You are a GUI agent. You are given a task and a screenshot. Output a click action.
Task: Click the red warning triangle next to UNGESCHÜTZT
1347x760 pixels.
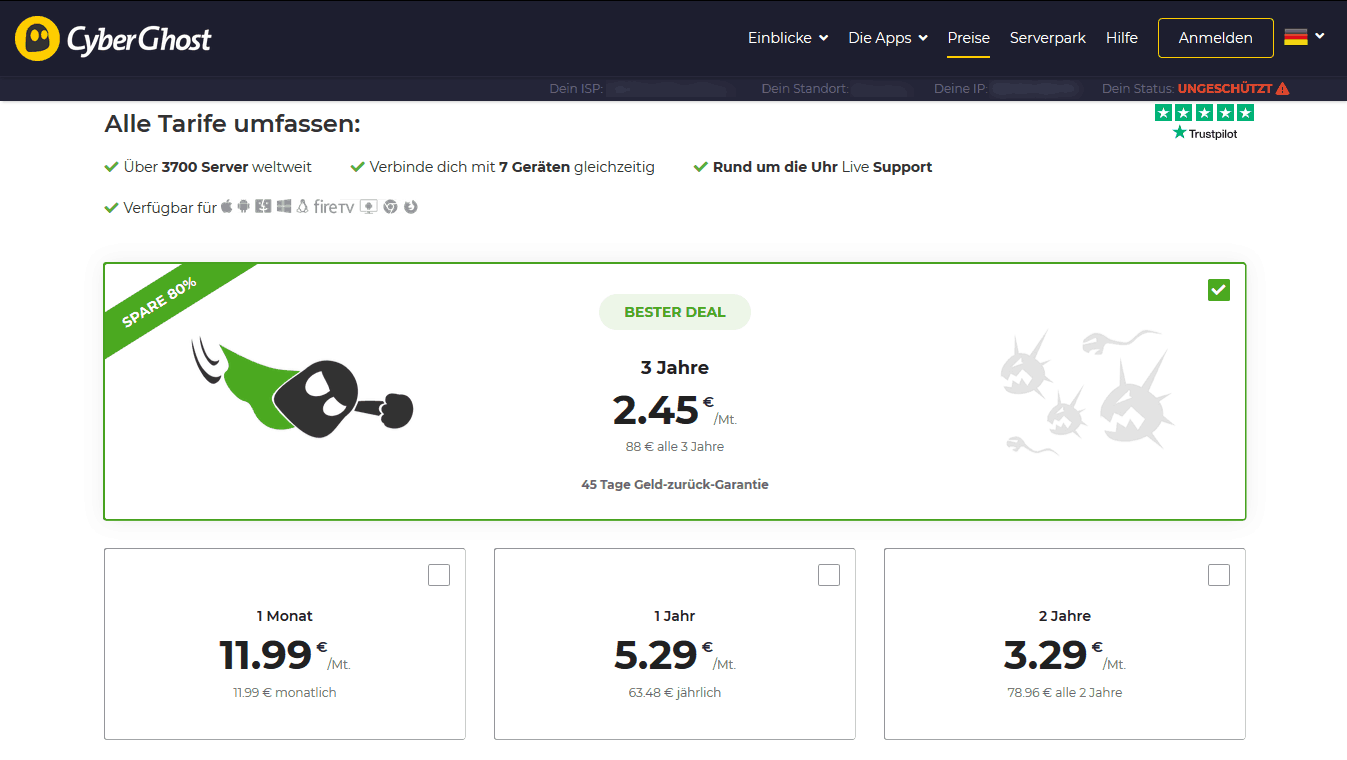pyautogui.click(x=1283, y=89)
